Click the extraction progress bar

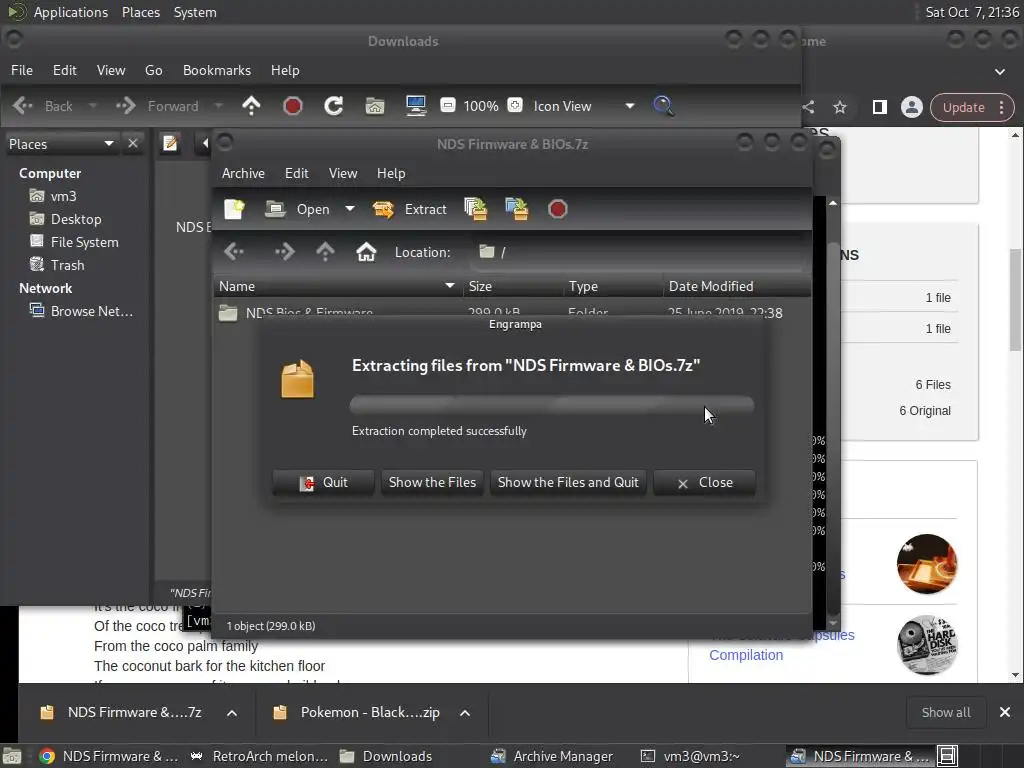point(552,405)
